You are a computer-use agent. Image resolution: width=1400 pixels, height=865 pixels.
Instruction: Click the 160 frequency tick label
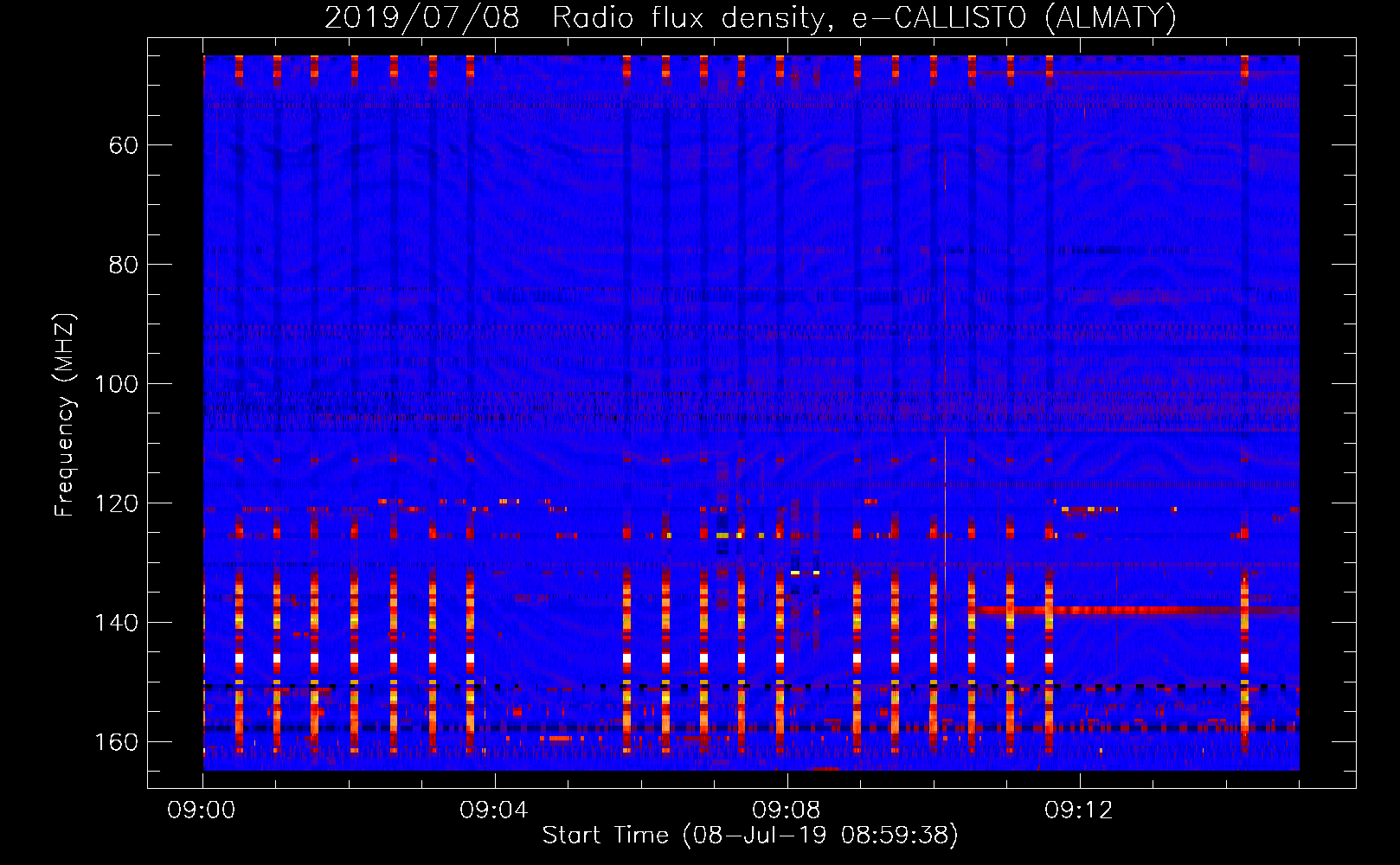point(116,742)
